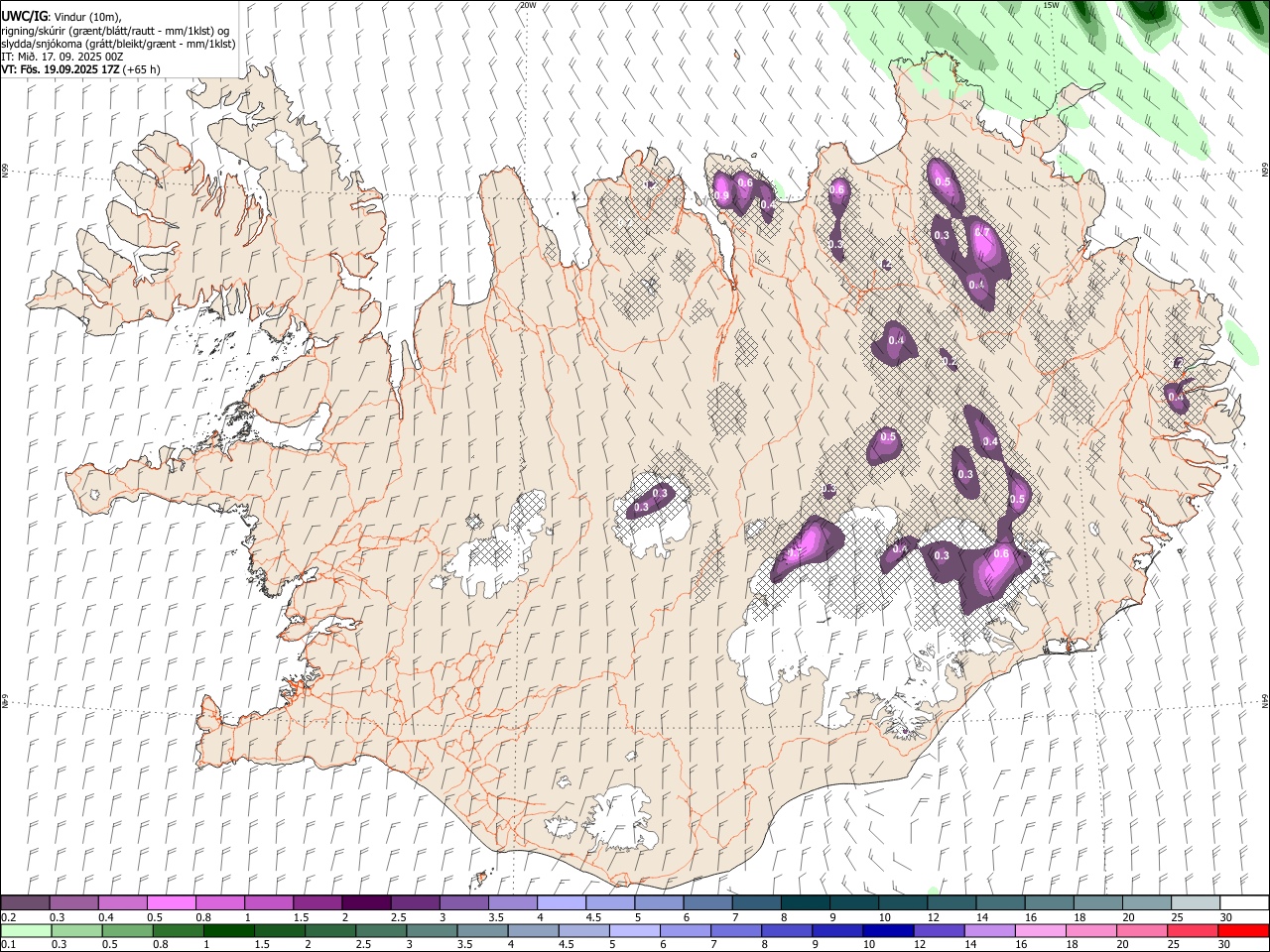Select the '0.1' legend label
This screenshot has width=1270, height=952.
(9, 945)
